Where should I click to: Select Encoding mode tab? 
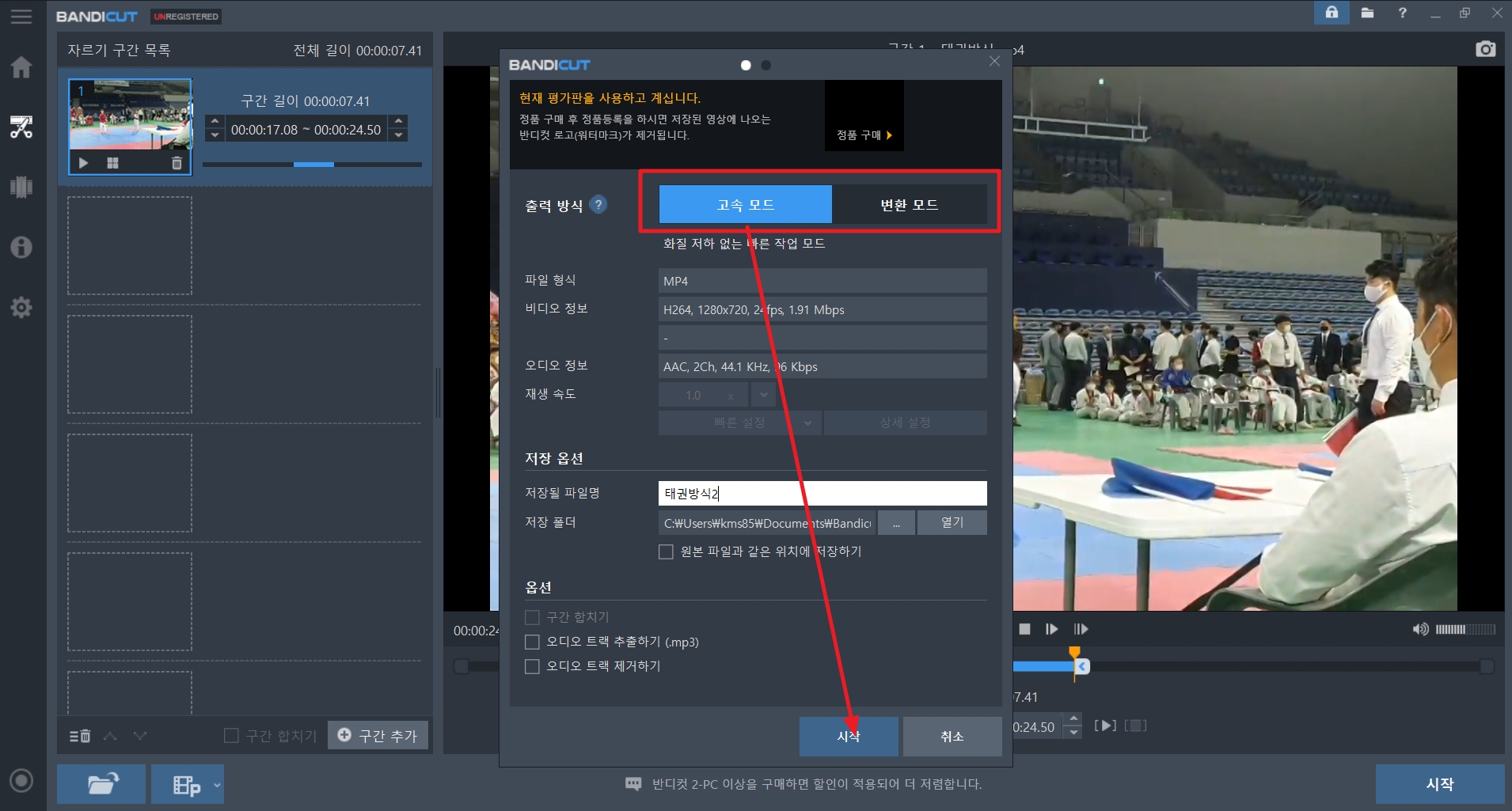(x=909, y=205)
